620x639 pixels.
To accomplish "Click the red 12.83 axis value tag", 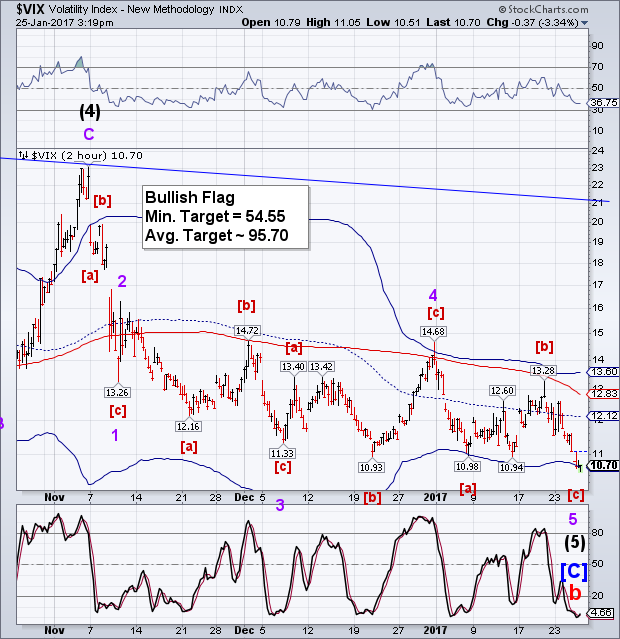I will point(604,394).
